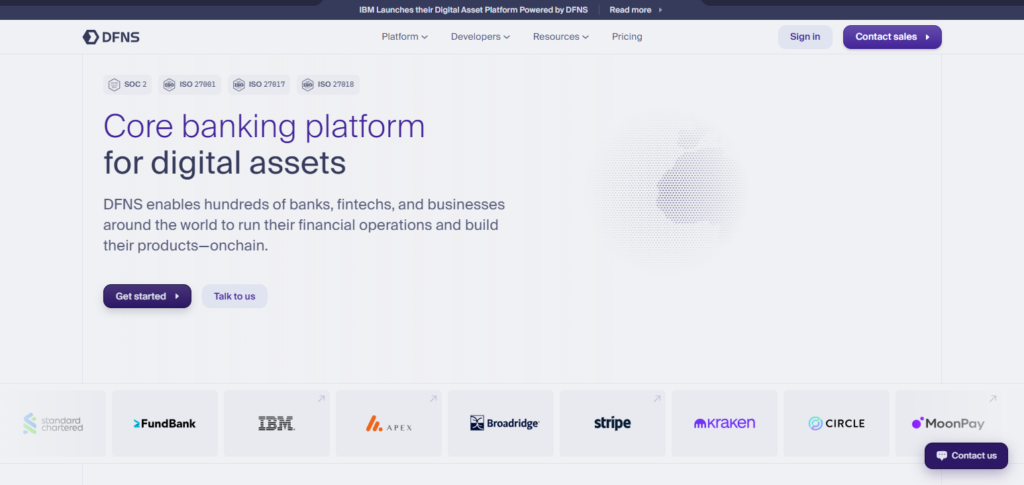Click the arrow icon on IBM card
The height and width of the screenshot is (485, 1024).
point(321,399)
